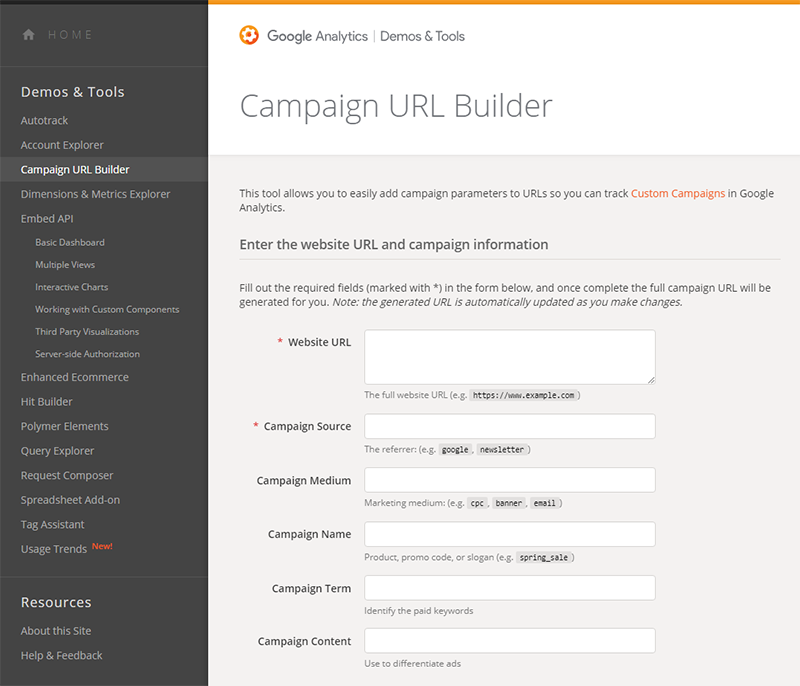Click the Campaign Name field label
800x686 pixels.
(x=309, y=534)
